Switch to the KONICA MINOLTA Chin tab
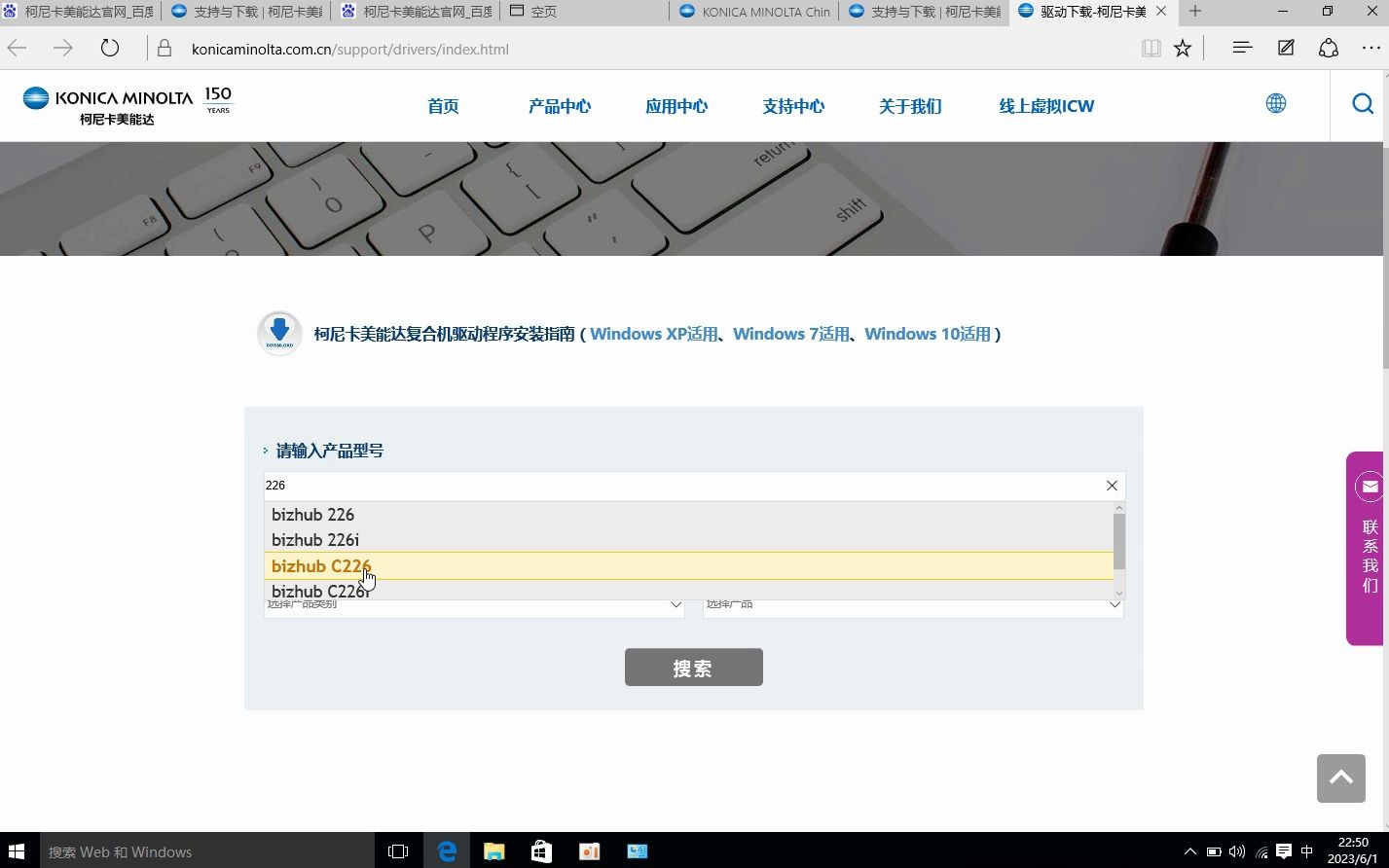Image resolution: width=1389 pixels, height=868 pixels. (x=753, y=12)
